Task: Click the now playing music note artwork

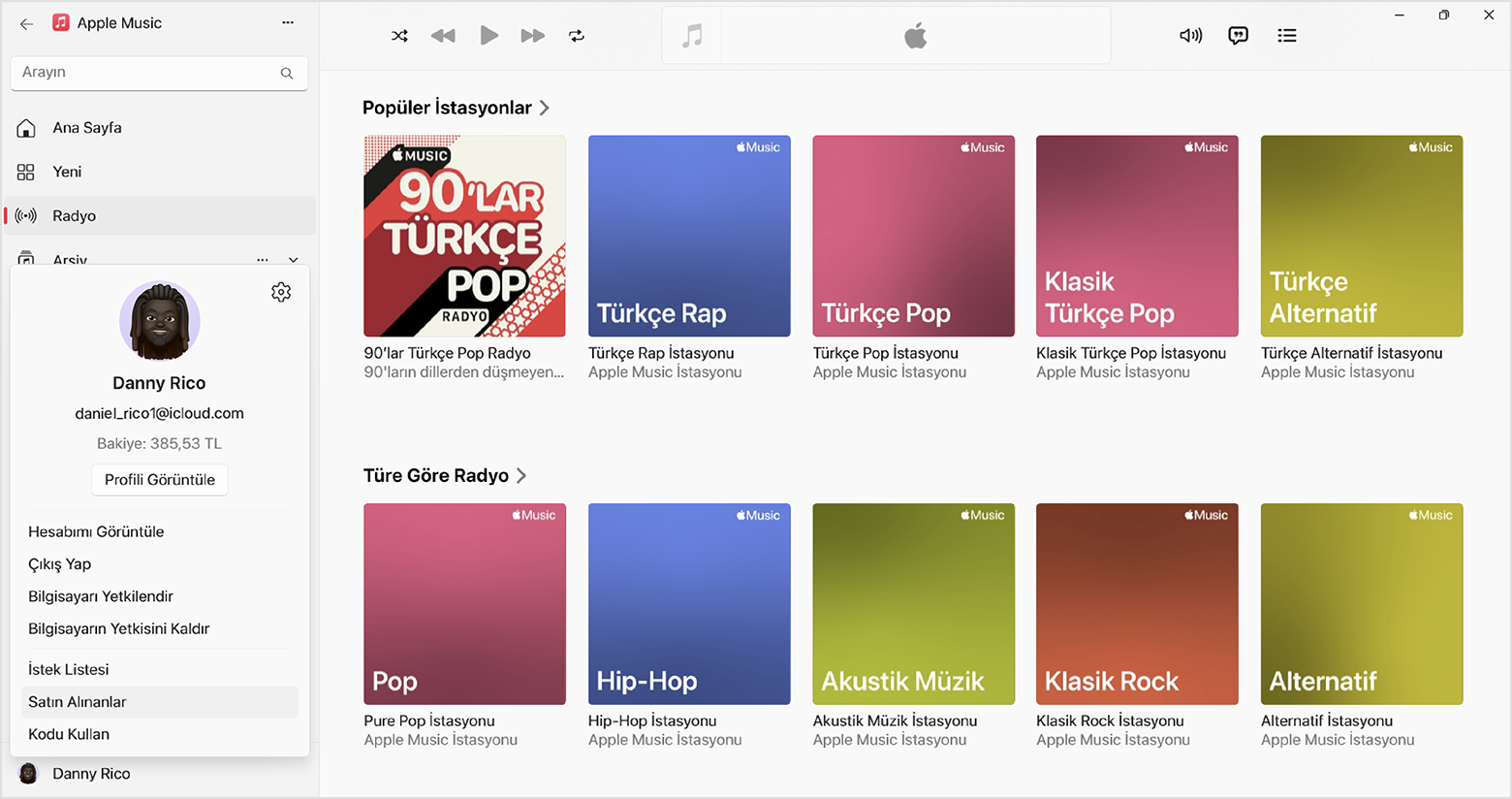Action: [x=692, y=36]
